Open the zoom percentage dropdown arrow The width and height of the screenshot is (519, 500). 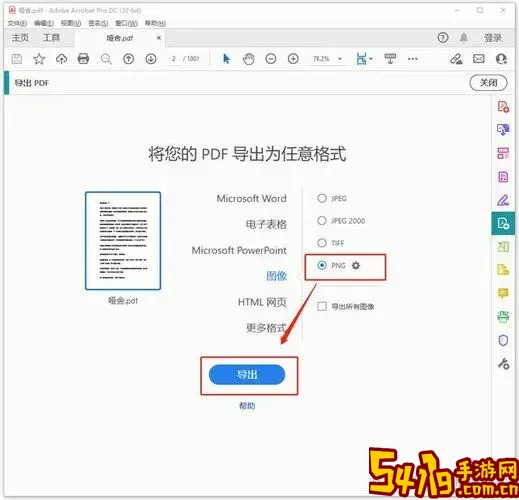tap(340, 59)
